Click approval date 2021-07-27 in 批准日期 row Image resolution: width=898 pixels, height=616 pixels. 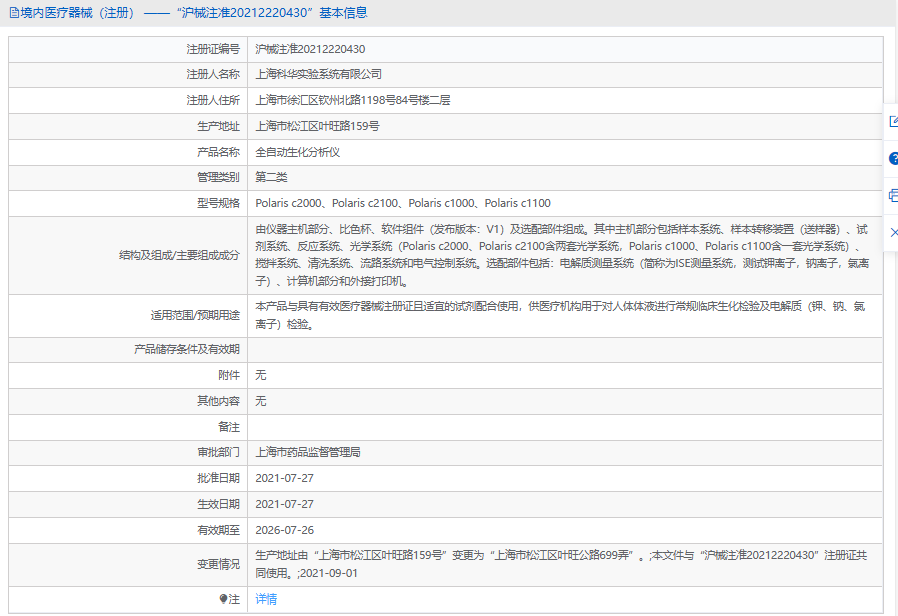[x=284, y=478]
